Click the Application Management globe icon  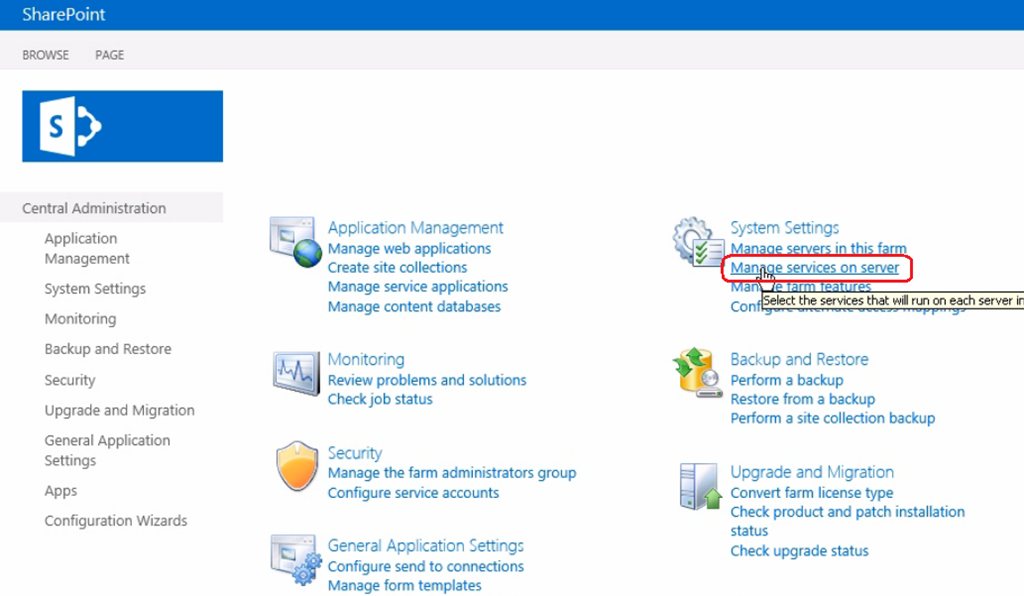pos(295,242)
